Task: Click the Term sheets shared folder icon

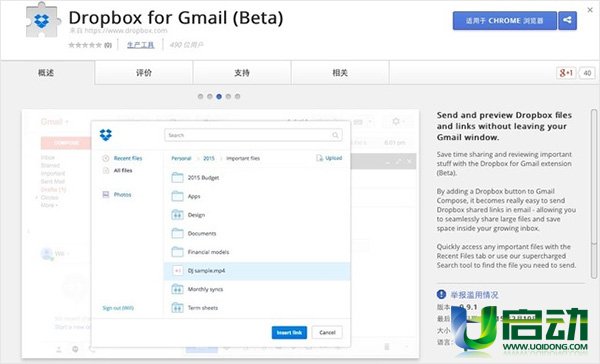Action: 177,307
